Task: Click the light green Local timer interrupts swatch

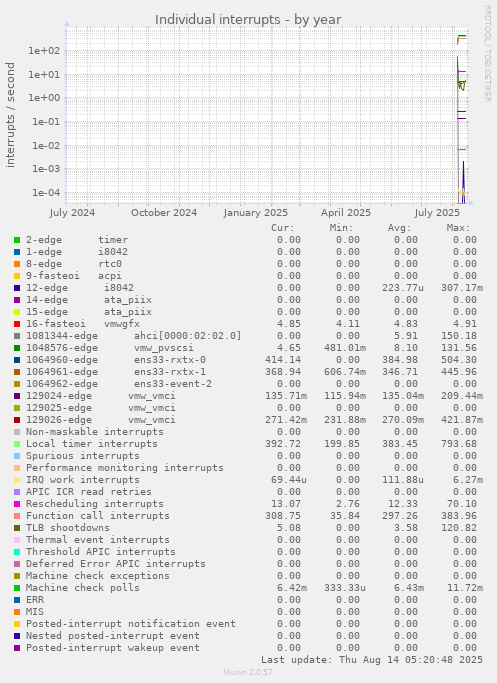Action: (17, 444)
